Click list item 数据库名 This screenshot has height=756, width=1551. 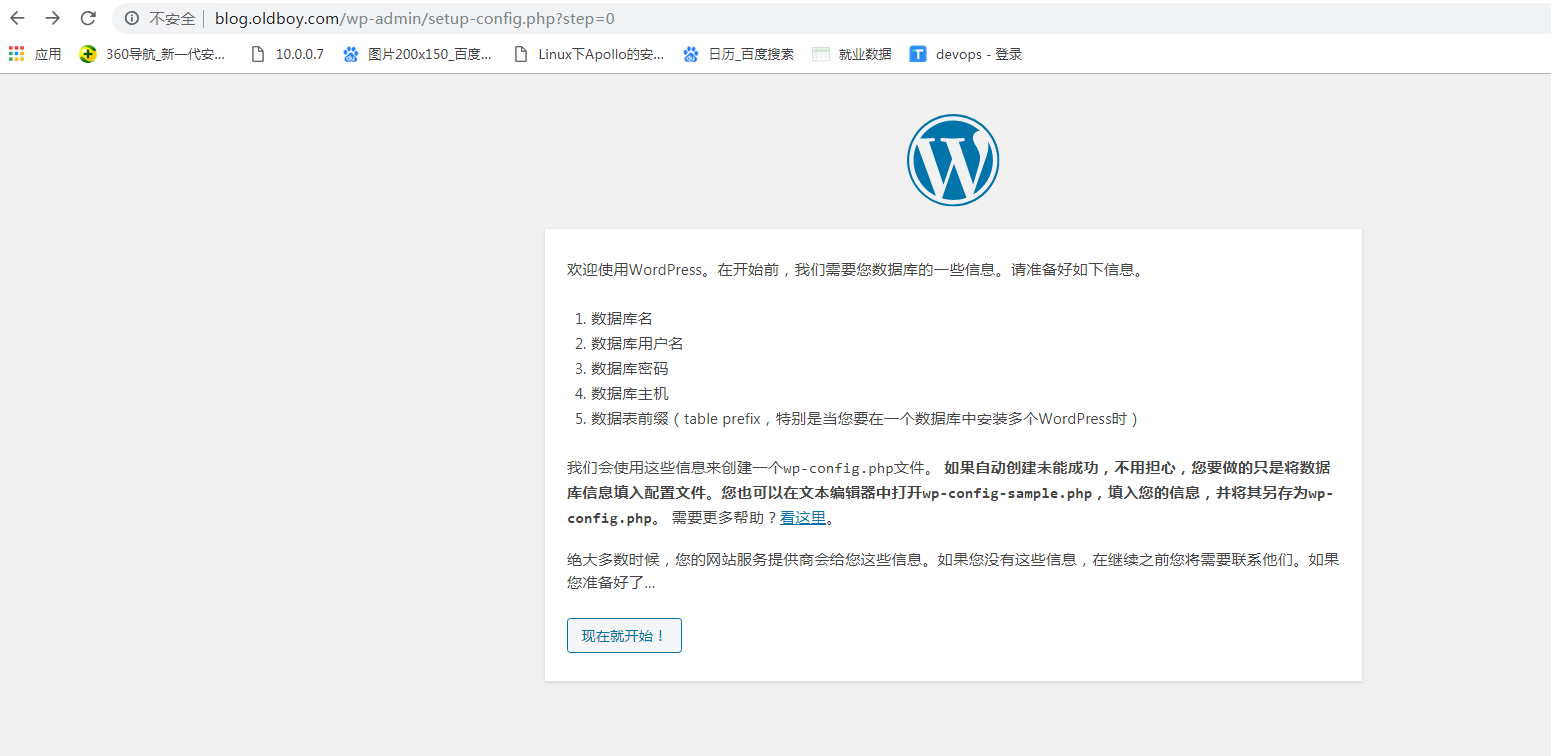(622, 319)
